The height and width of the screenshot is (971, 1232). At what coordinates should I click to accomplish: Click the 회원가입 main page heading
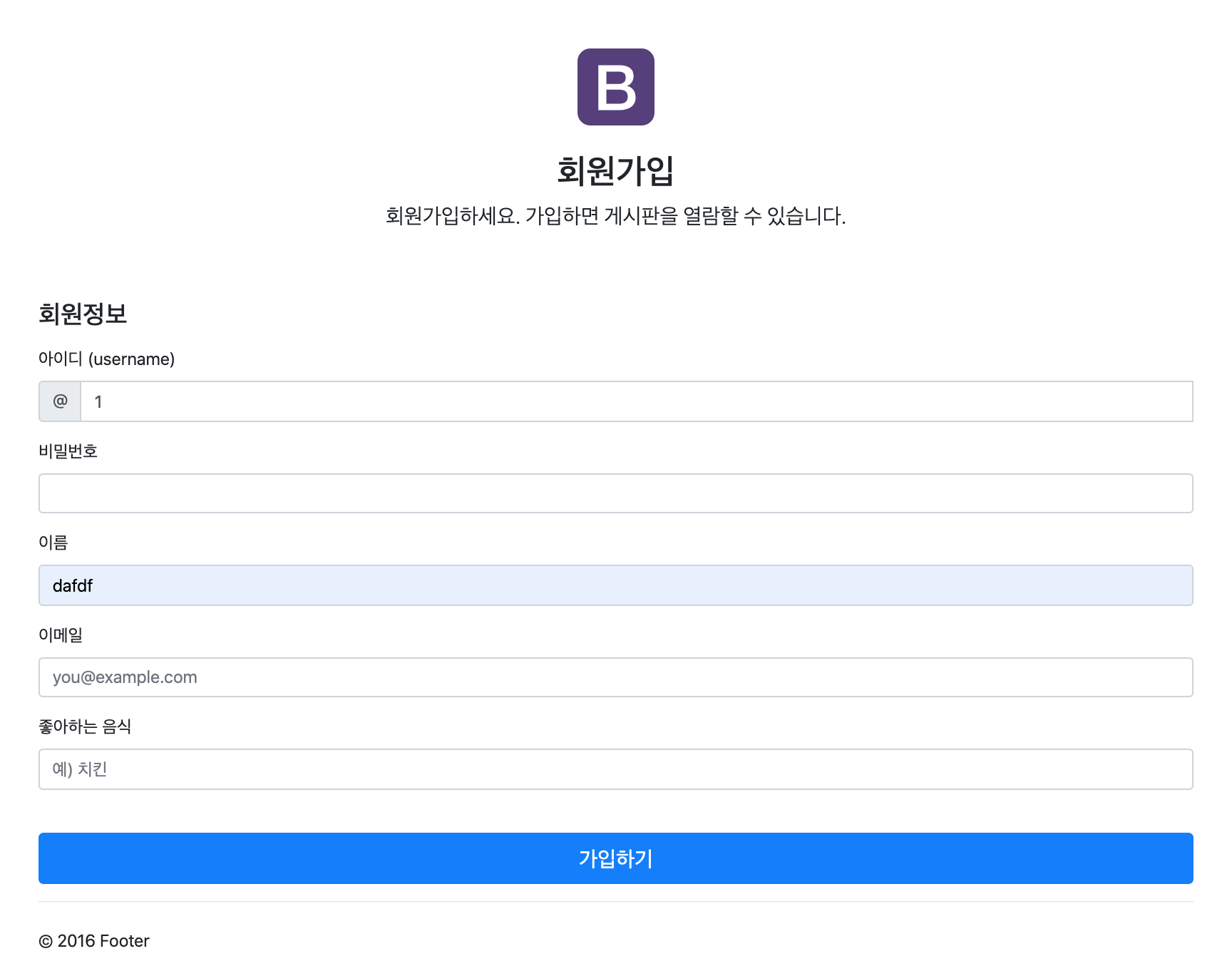(x=615, y=171)
